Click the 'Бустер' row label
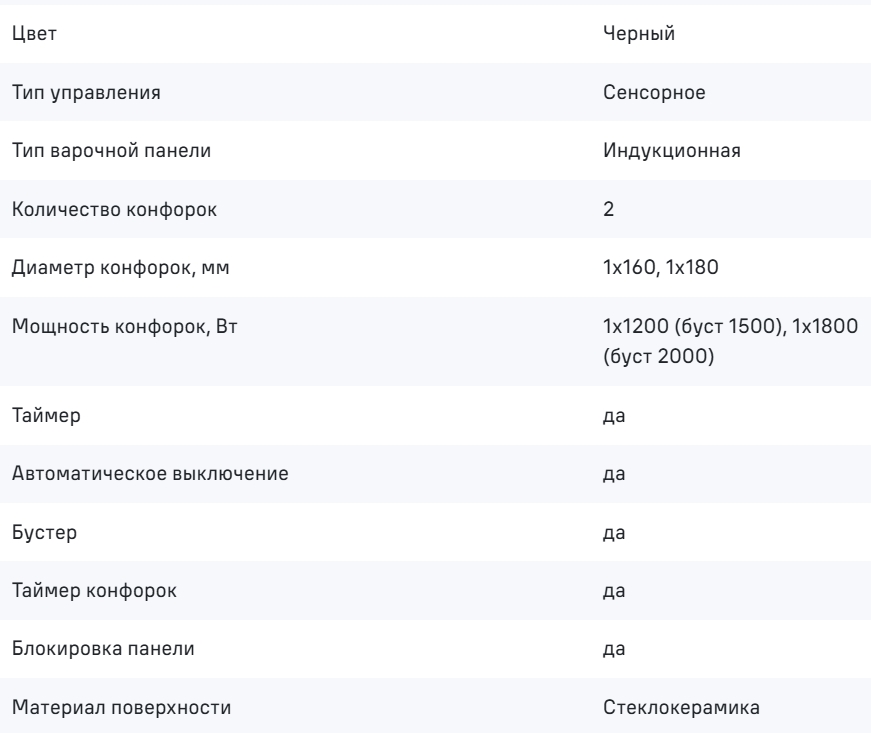The width and height of the screenshot is (871, 733). point(44,533)
